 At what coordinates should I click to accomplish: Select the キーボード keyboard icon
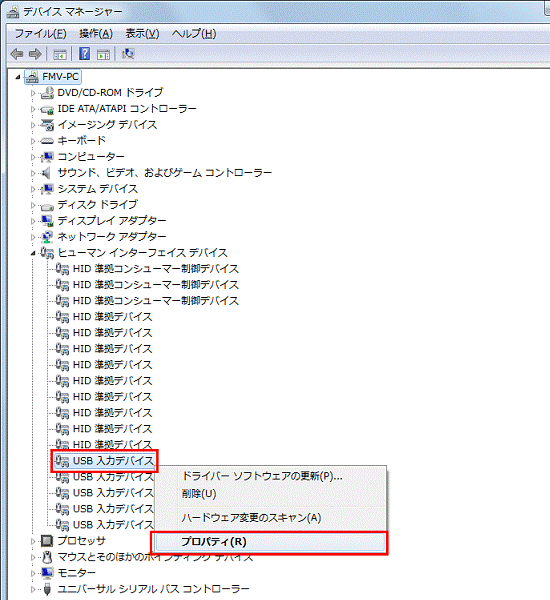click(47, 141)
